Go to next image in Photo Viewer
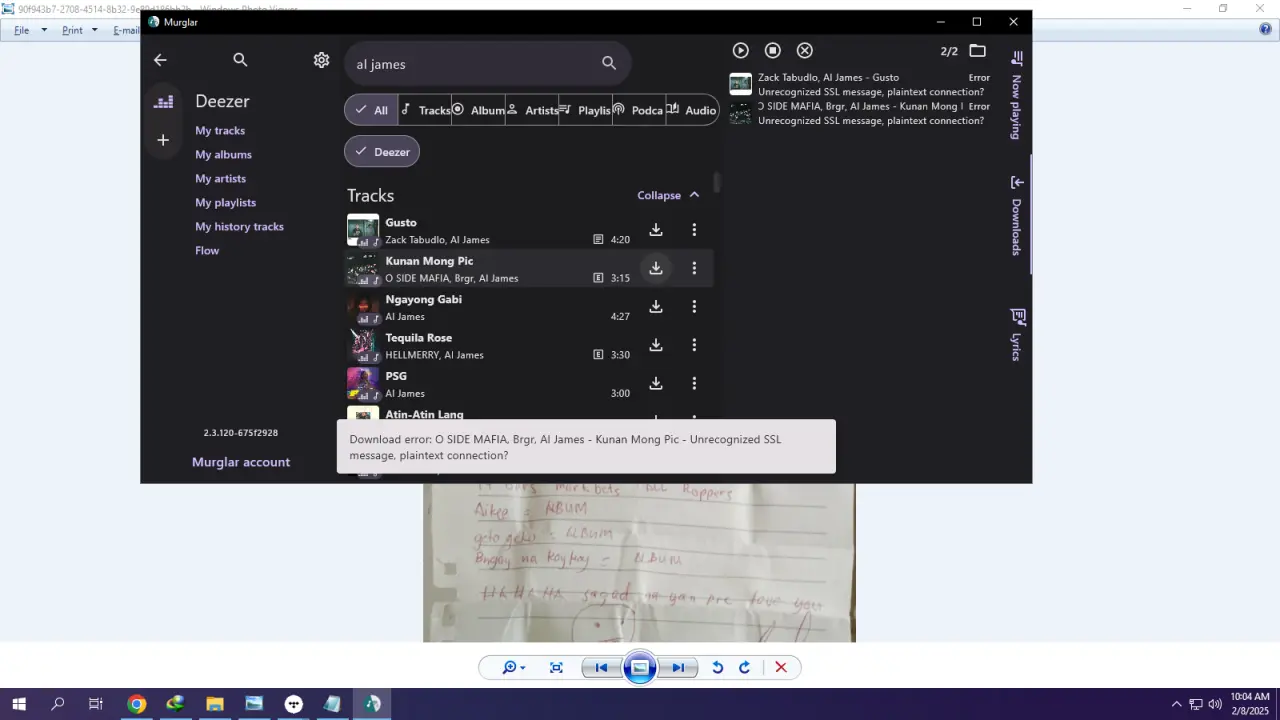Screen dimensions: 1280x720 677,668
